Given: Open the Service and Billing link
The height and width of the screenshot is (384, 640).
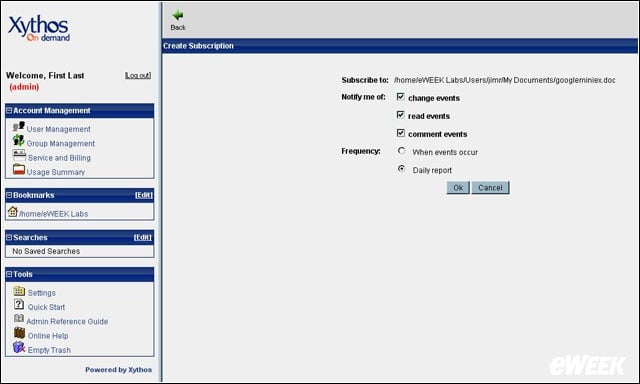Looking at the screenshot, I should point(59,158).
